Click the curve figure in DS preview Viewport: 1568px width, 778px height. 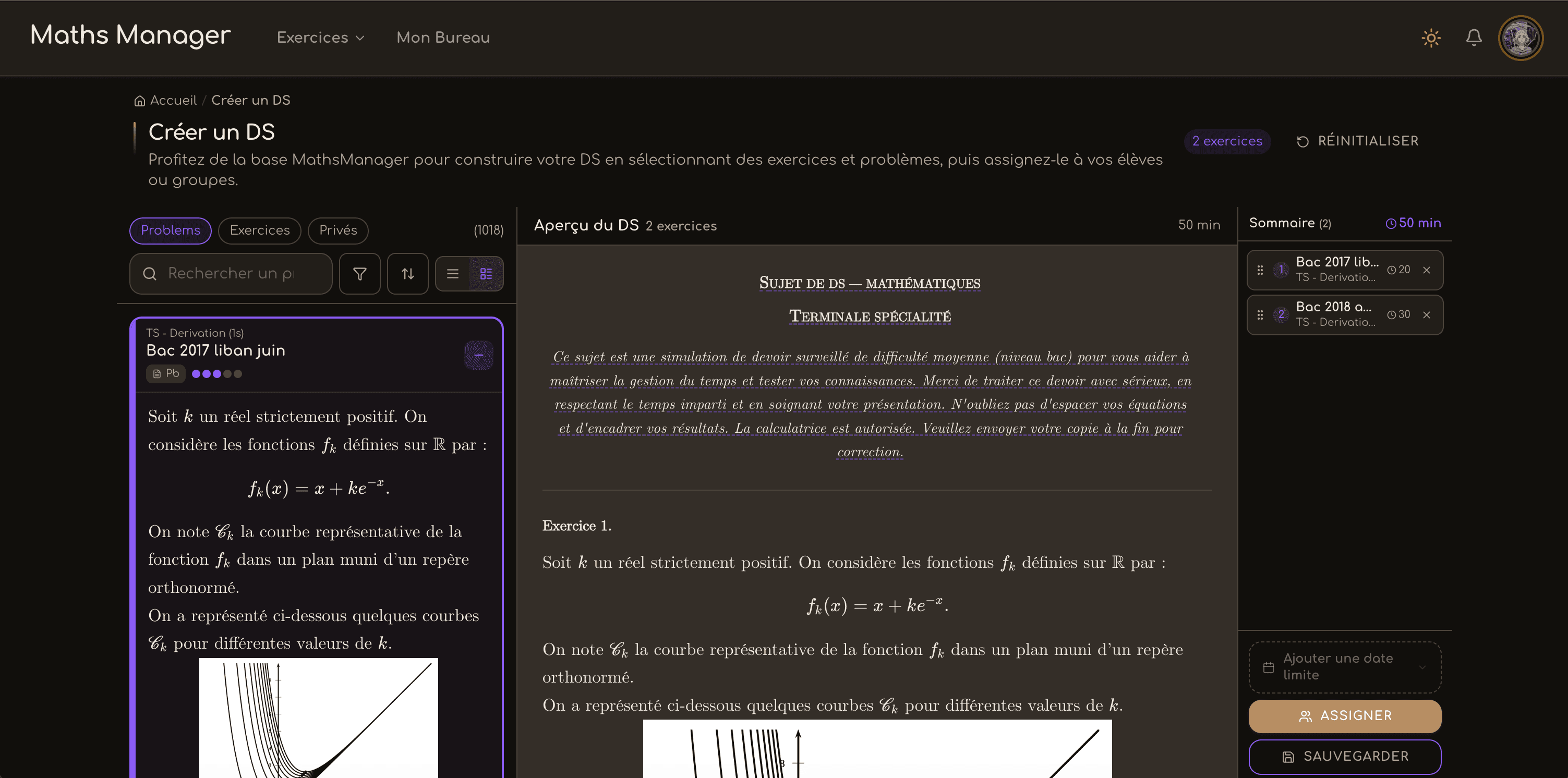(x=877, y=749)
